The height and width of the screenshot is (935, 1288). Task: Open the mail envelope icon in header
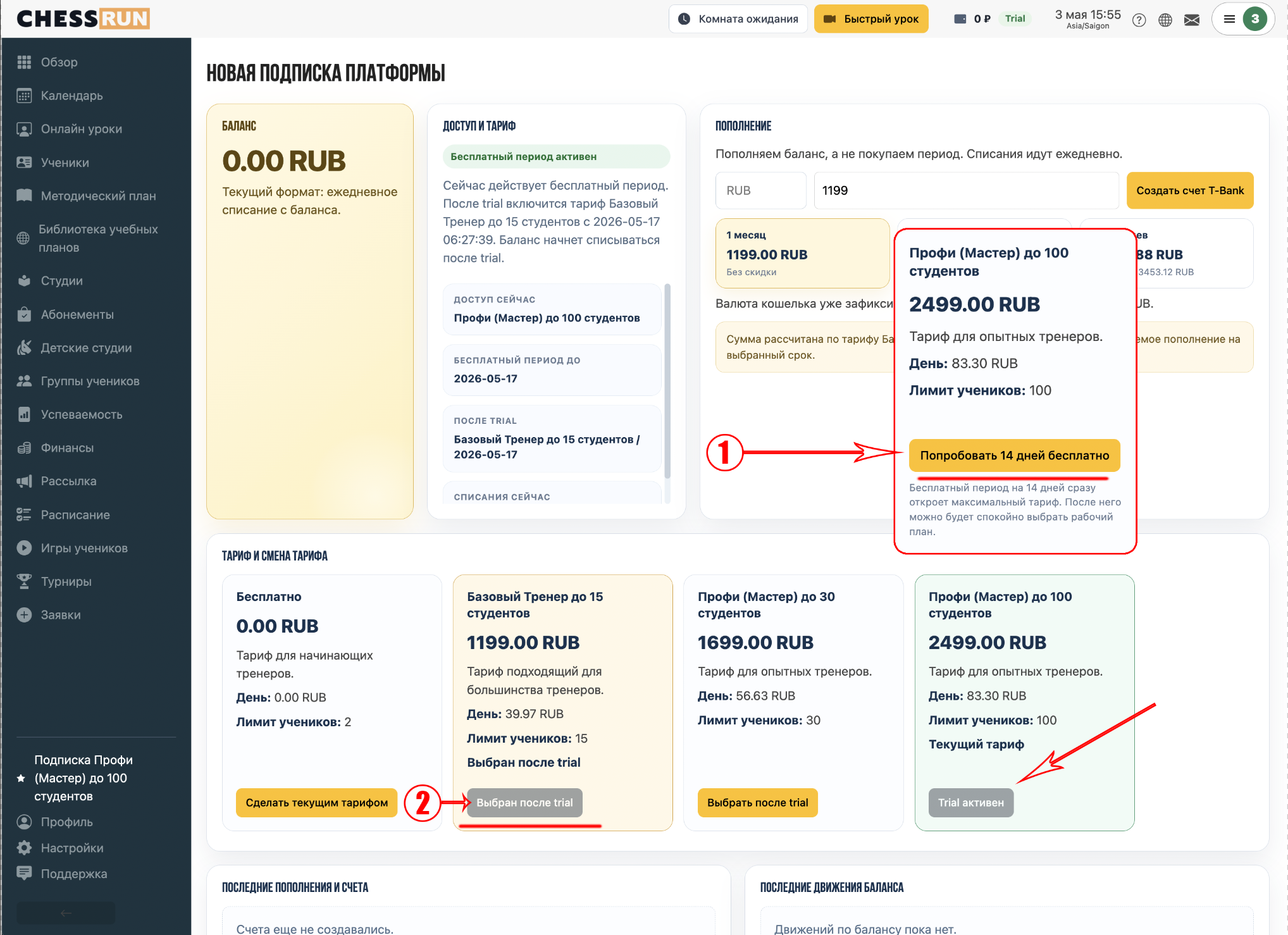pyautogui.click(x=1192, y=20)
